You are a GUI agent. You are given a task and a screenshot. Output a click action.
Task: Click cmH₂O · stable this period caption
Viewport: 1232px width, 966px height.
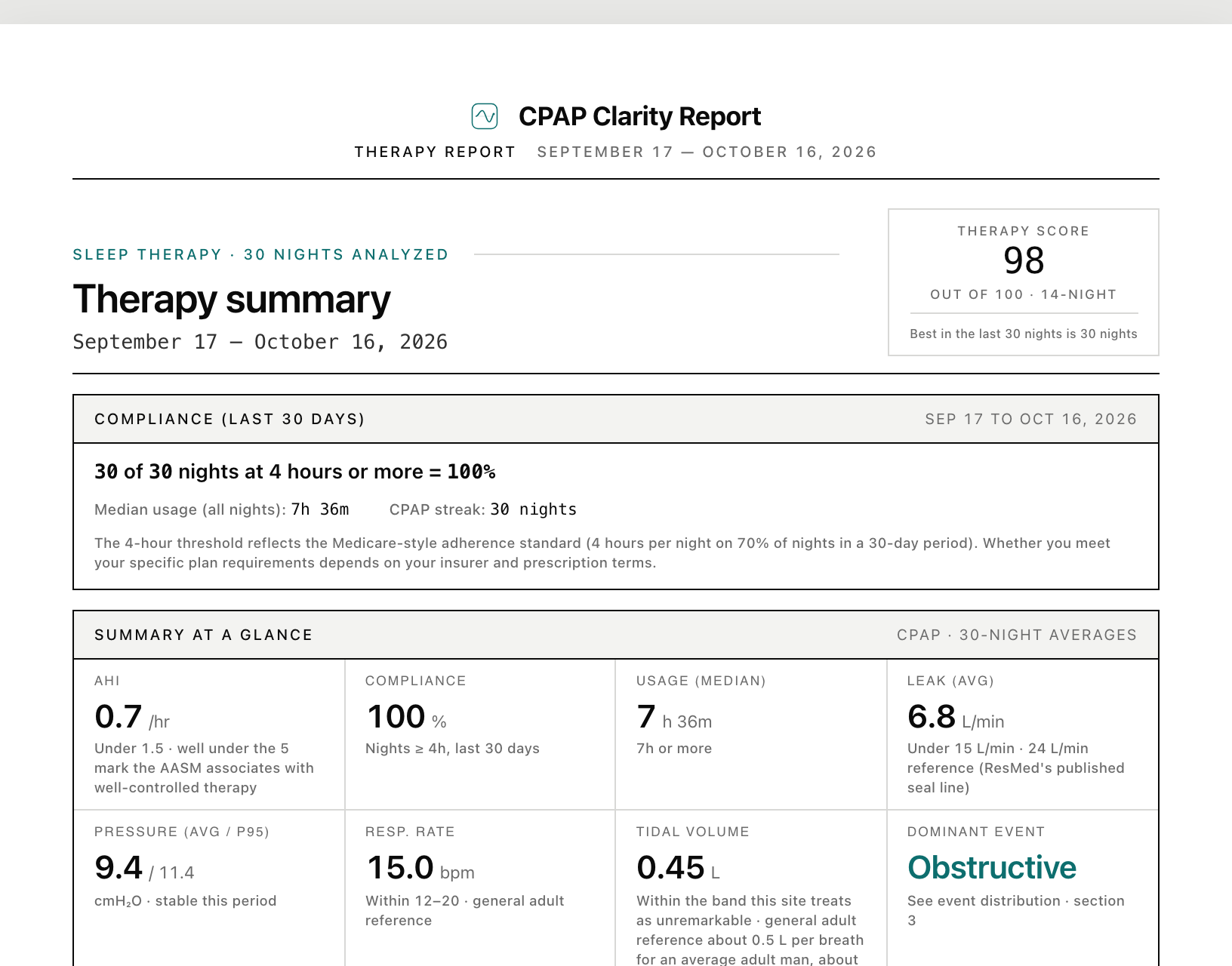click(186, 901)
